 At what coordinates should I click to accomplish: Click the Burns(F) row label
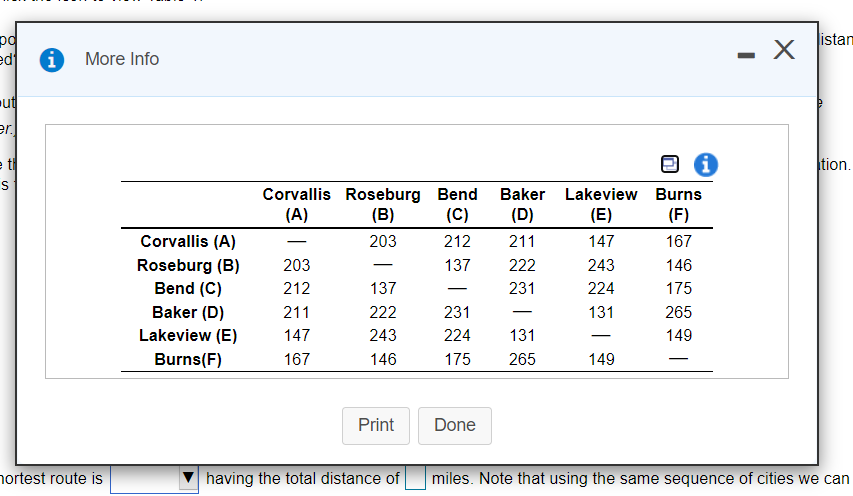[x=188, y=359]
